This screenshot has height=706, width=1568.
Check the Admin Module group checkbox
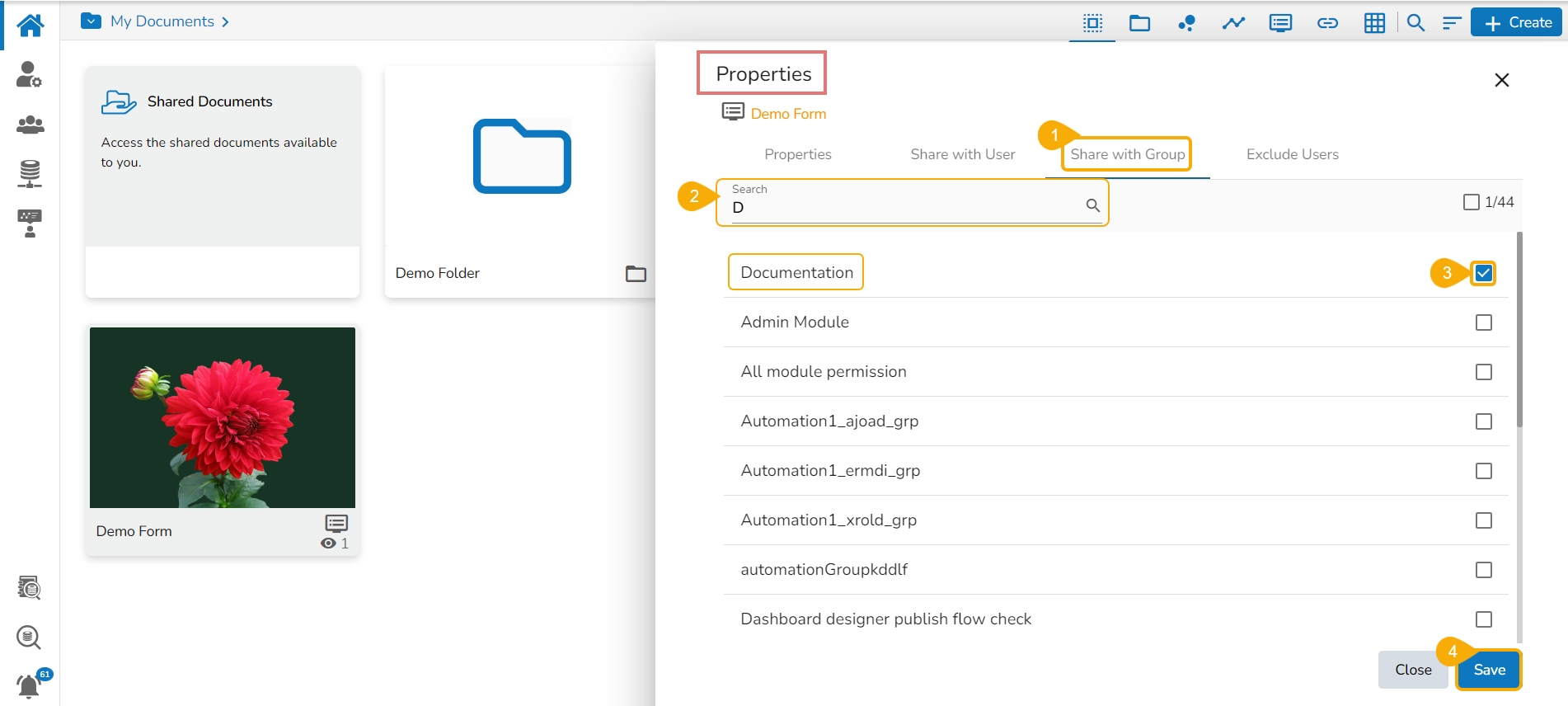click(1483, 322)
